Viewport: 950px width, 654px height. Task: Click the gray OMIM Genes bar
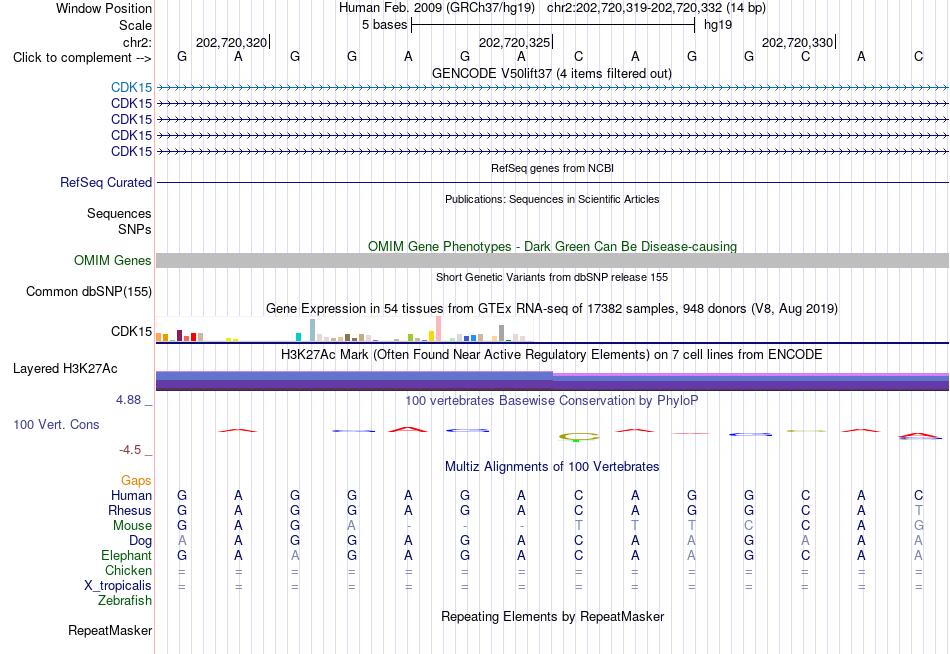[x=552, y=261]
